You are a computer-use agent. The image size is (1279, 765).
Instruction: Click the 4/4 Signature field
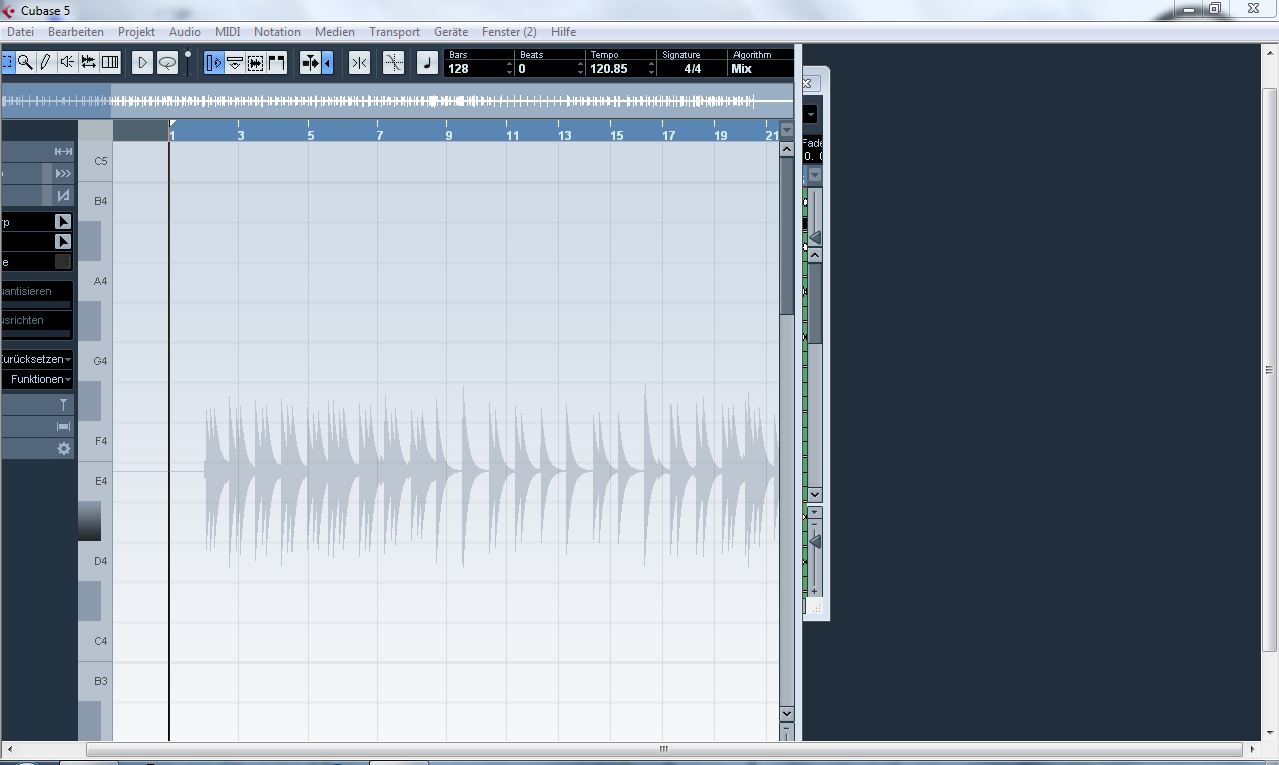pos(692,69)
